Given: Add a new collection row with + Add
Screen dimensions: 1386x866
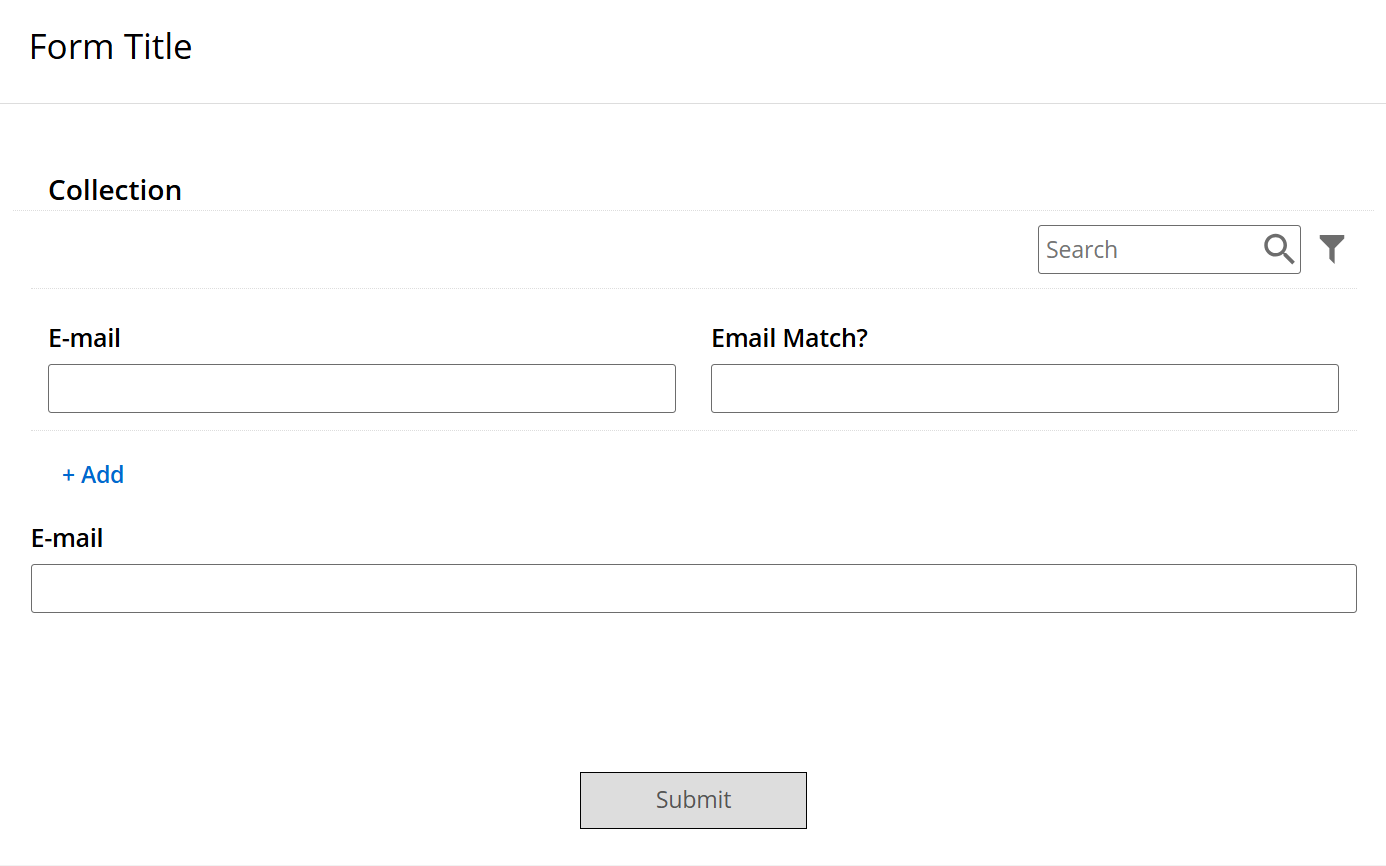Looking at the screenshot, I should click(93, 475).
